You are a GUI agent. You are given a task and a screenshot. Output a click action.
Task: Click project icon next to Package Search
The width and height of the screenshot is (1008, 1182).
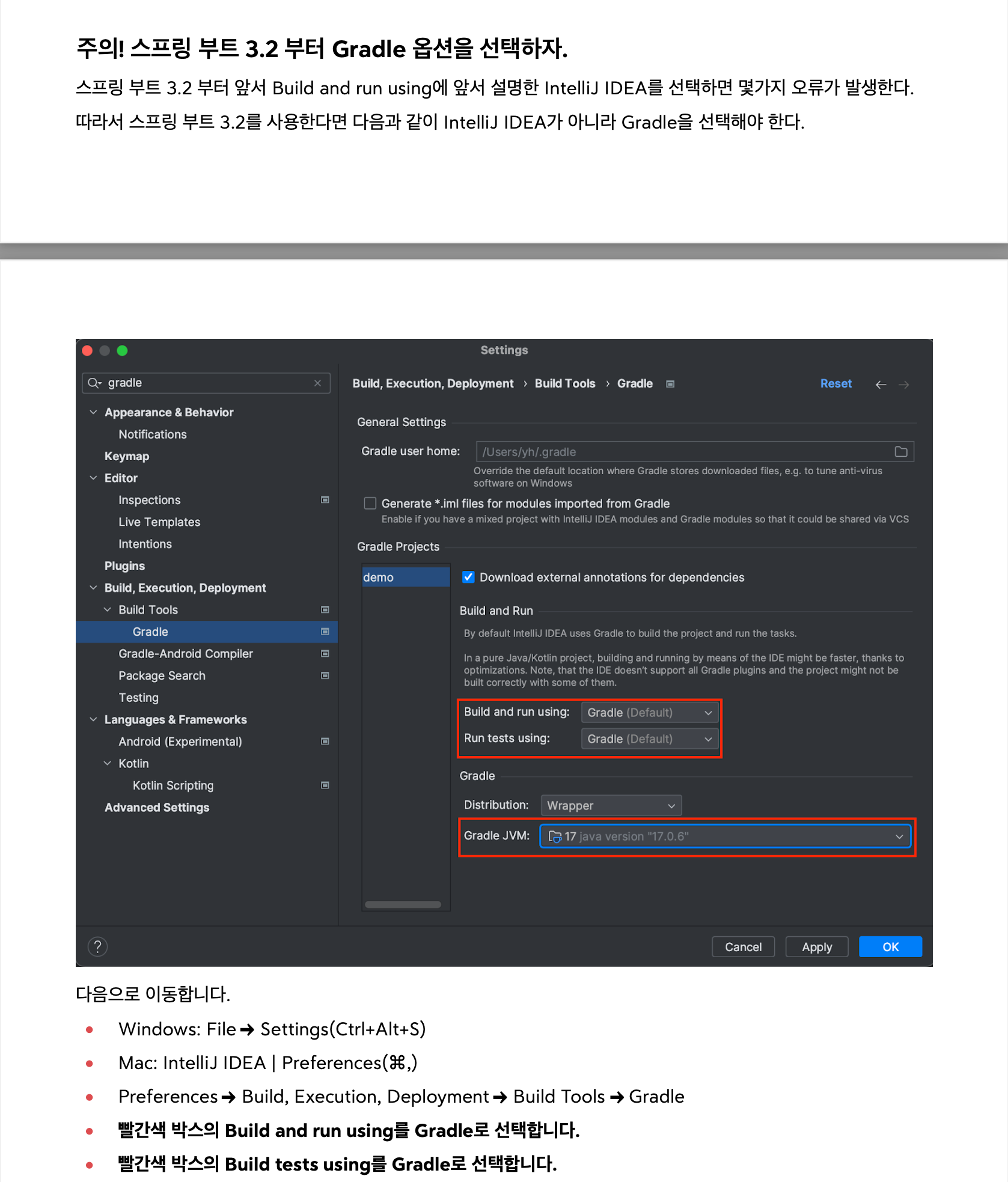point(325,675)
